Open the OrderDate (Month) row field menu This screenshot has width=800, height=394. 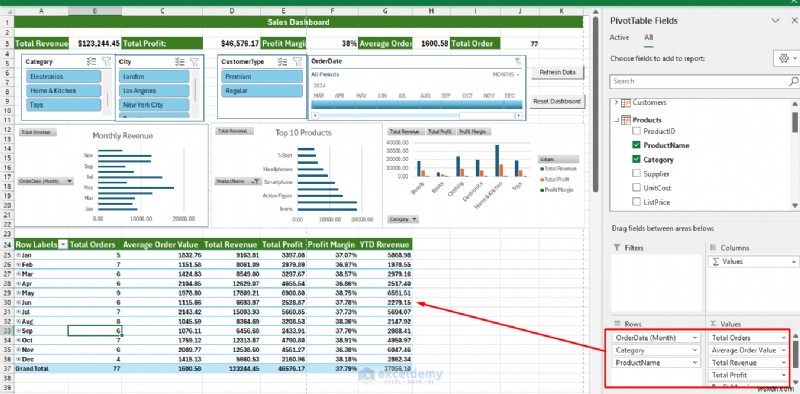pos(695,338)
